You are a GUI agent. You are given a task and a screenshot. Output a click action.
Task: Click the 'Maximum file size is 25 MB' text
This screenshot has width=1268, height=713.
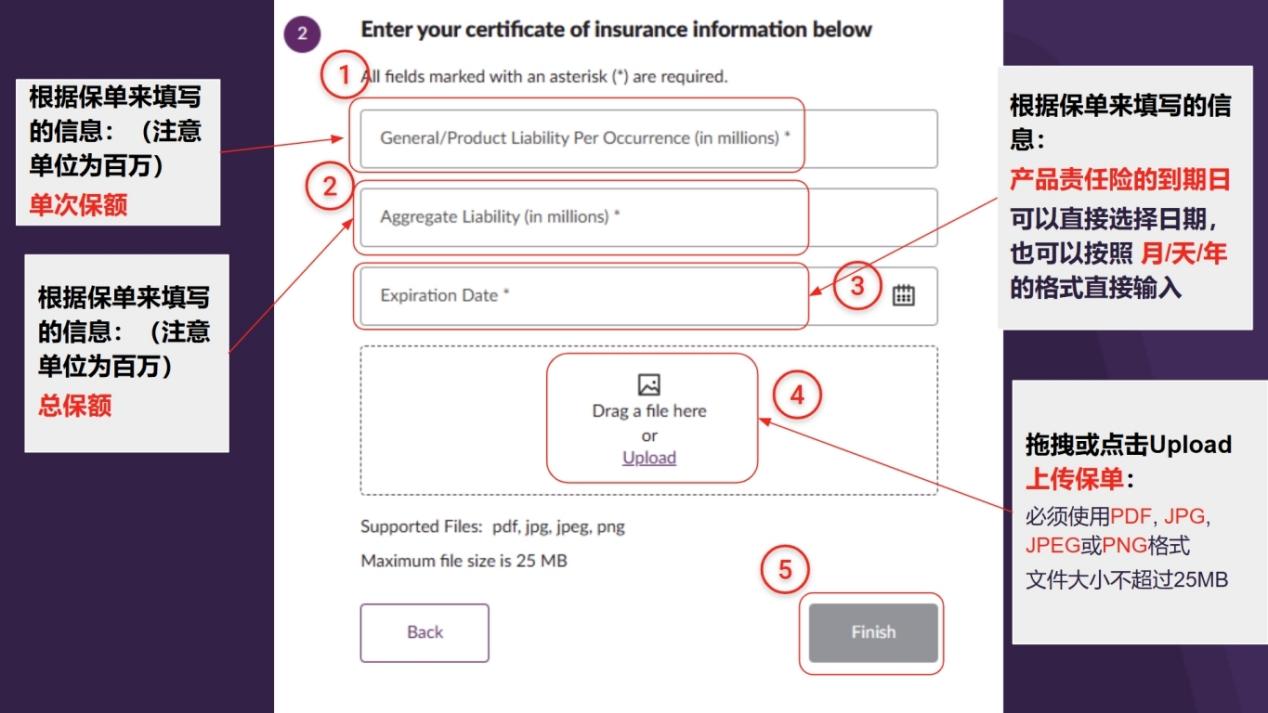coord(464,561)
